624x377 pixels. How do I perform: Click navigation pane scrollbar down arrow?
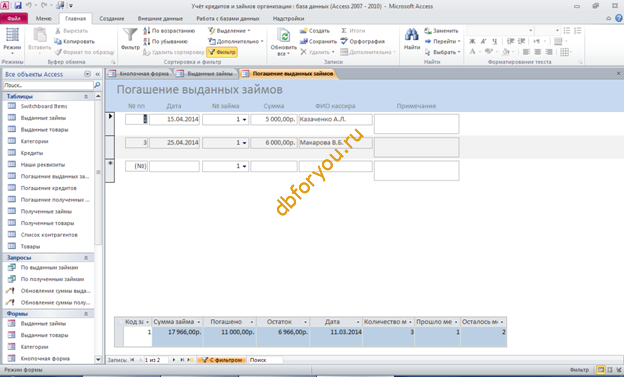point(98,359)
